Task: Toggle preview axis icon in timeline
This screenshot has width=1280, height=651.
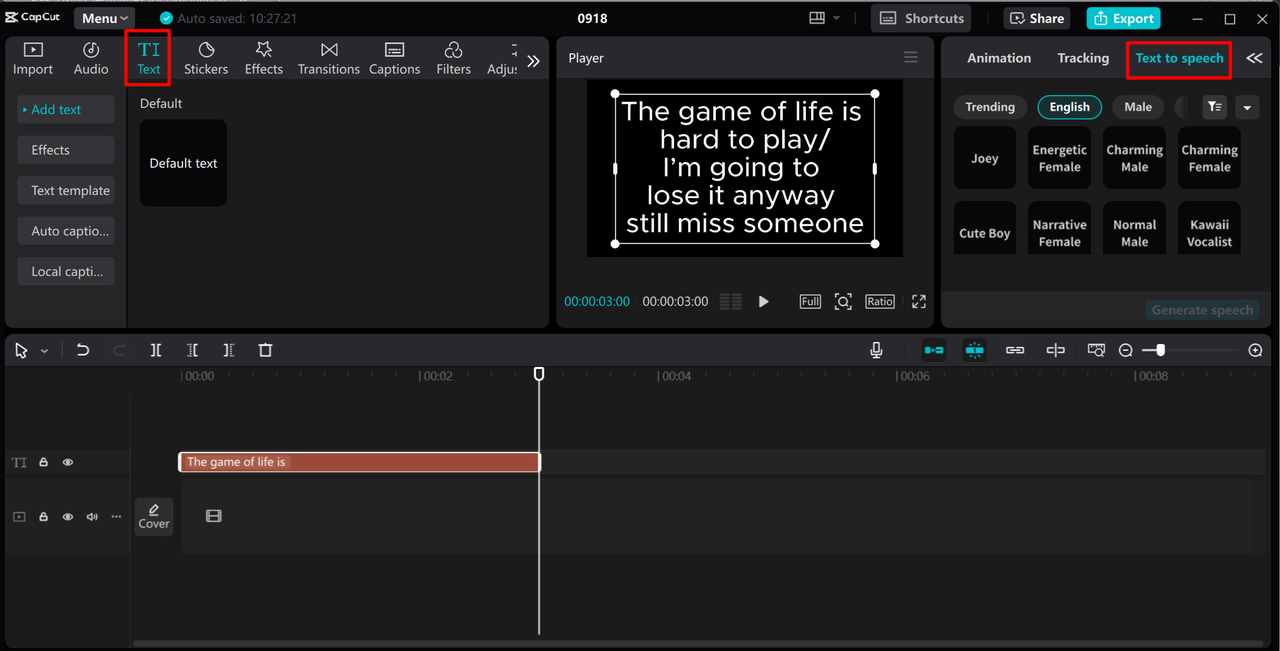Action: click(1055, 350)
